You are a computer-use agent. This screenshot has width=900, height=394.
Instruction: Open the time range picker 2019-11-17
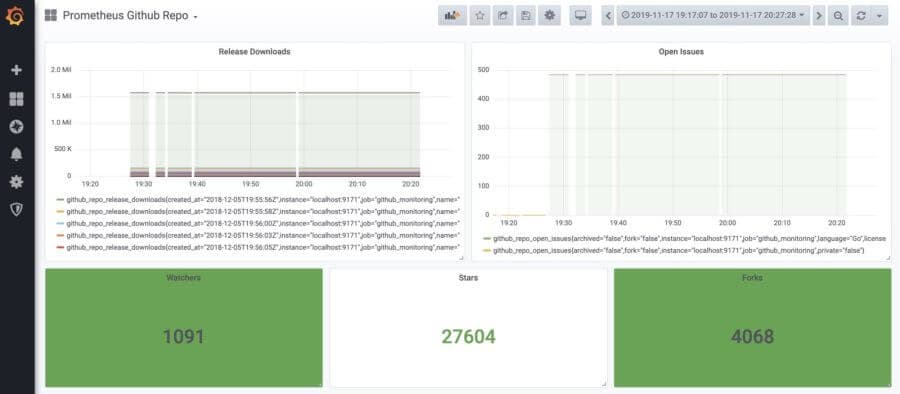713,16
